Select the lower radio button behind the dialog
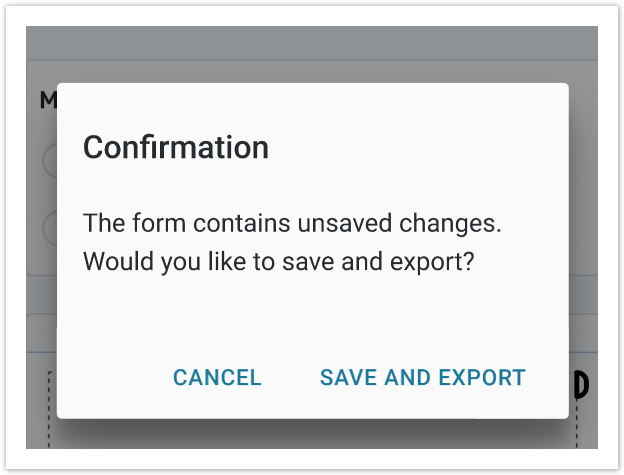624x475 pixels. click(49, 229)
